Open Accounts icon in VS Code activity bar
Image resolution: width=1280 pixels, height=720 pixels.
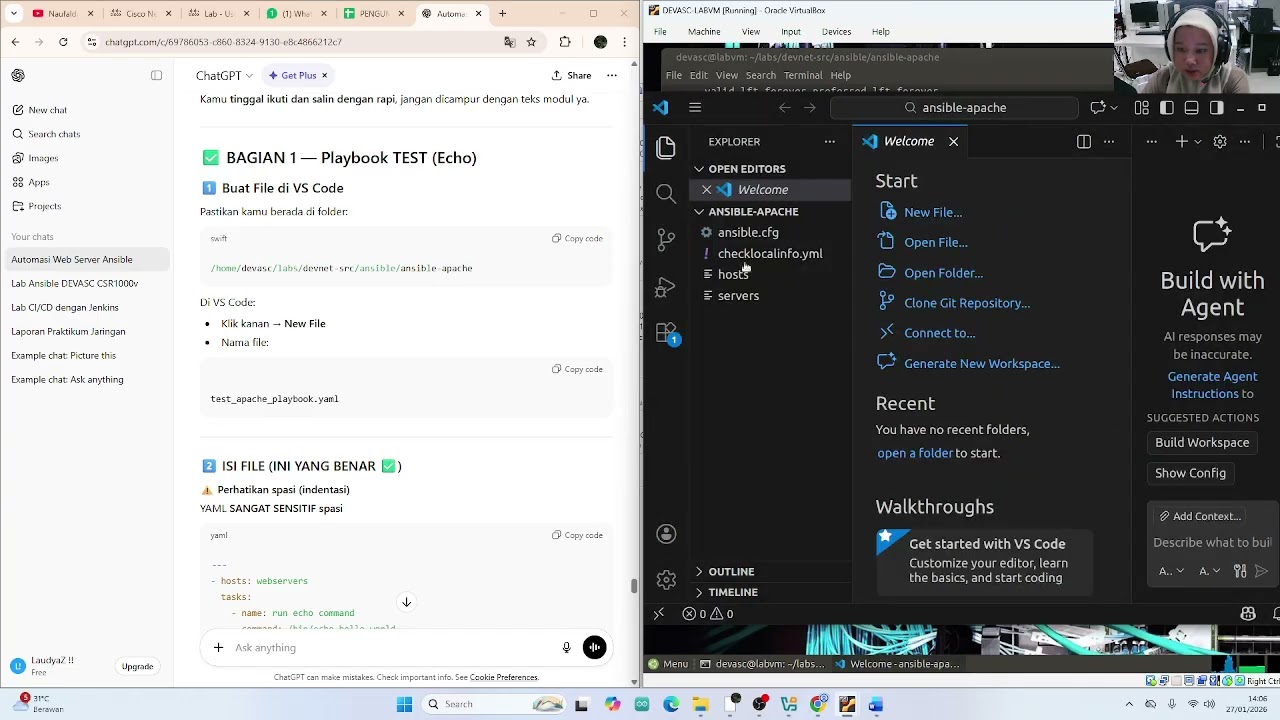coord(666,534)
